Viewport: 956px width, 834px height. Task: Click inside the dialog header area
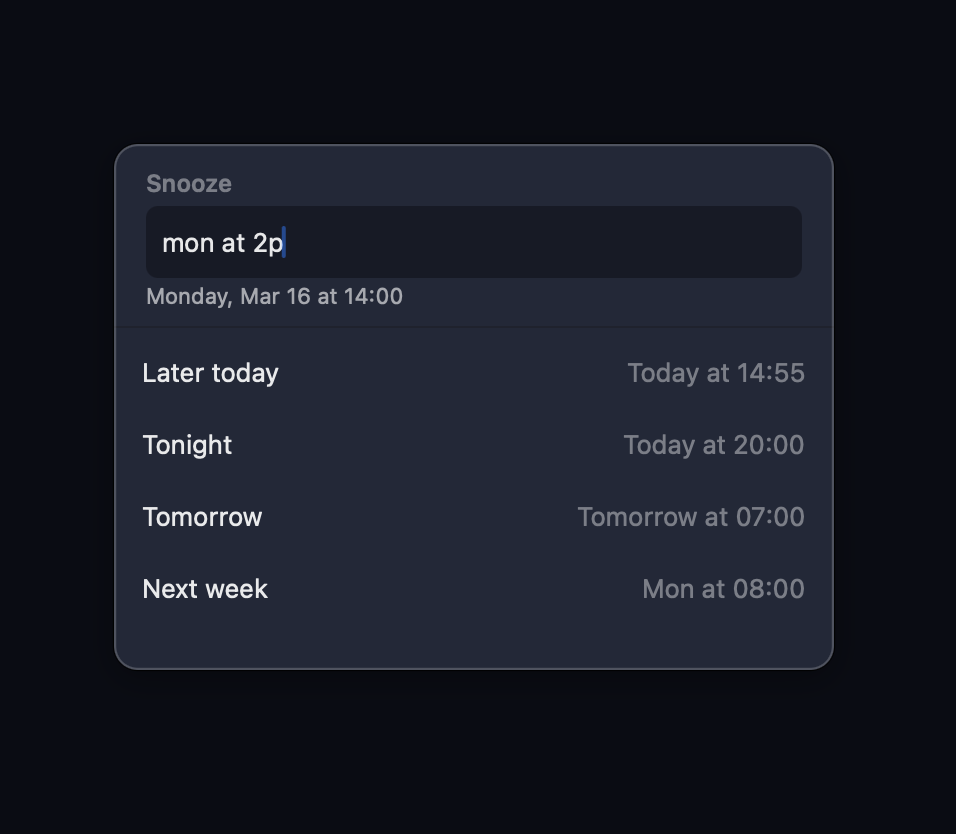473,184
